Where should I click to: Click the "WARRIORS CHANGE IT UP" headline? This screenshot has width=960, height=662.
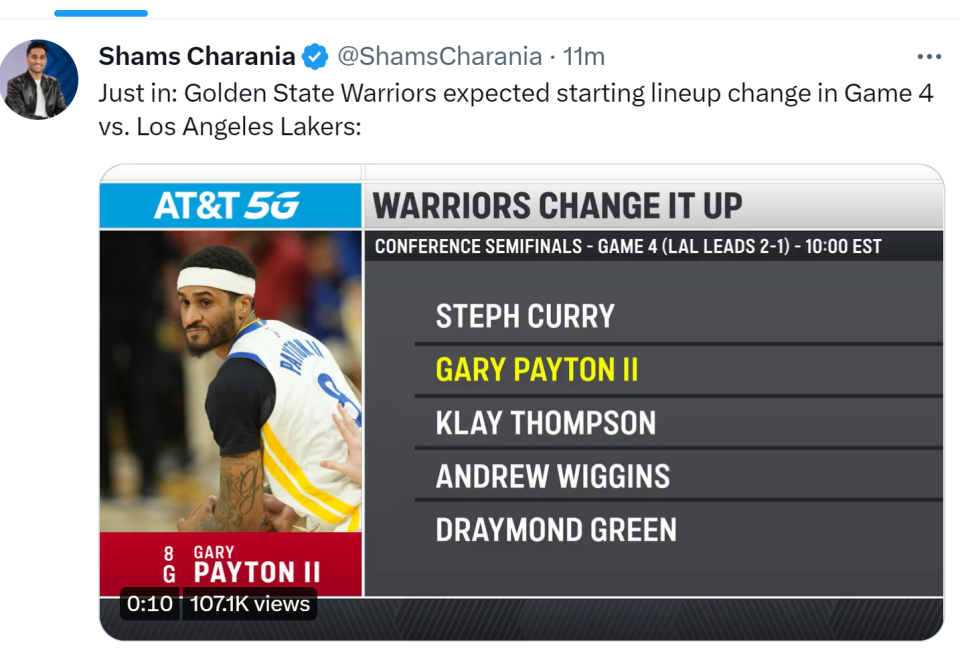pos(558,207)
